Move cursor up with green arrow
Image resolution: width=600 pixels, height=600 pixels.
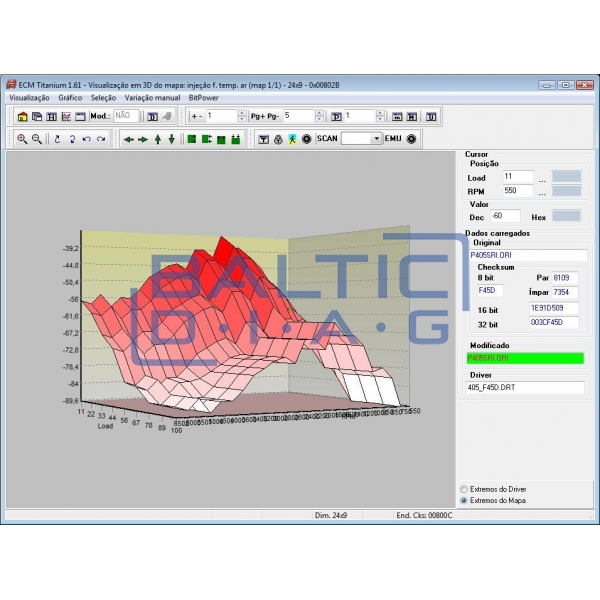coord(158,139)
